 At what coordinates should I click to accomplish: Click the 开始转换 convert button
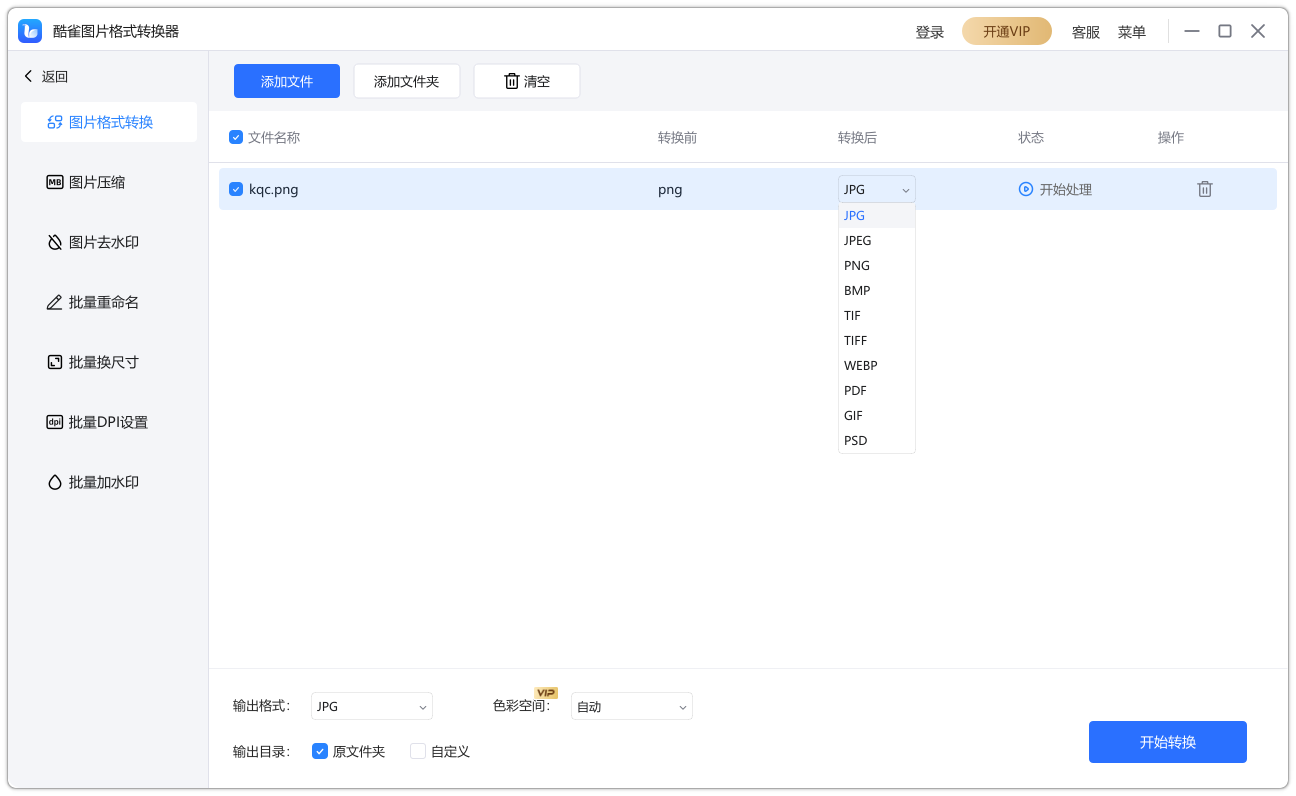click(x=1167, y=742)
